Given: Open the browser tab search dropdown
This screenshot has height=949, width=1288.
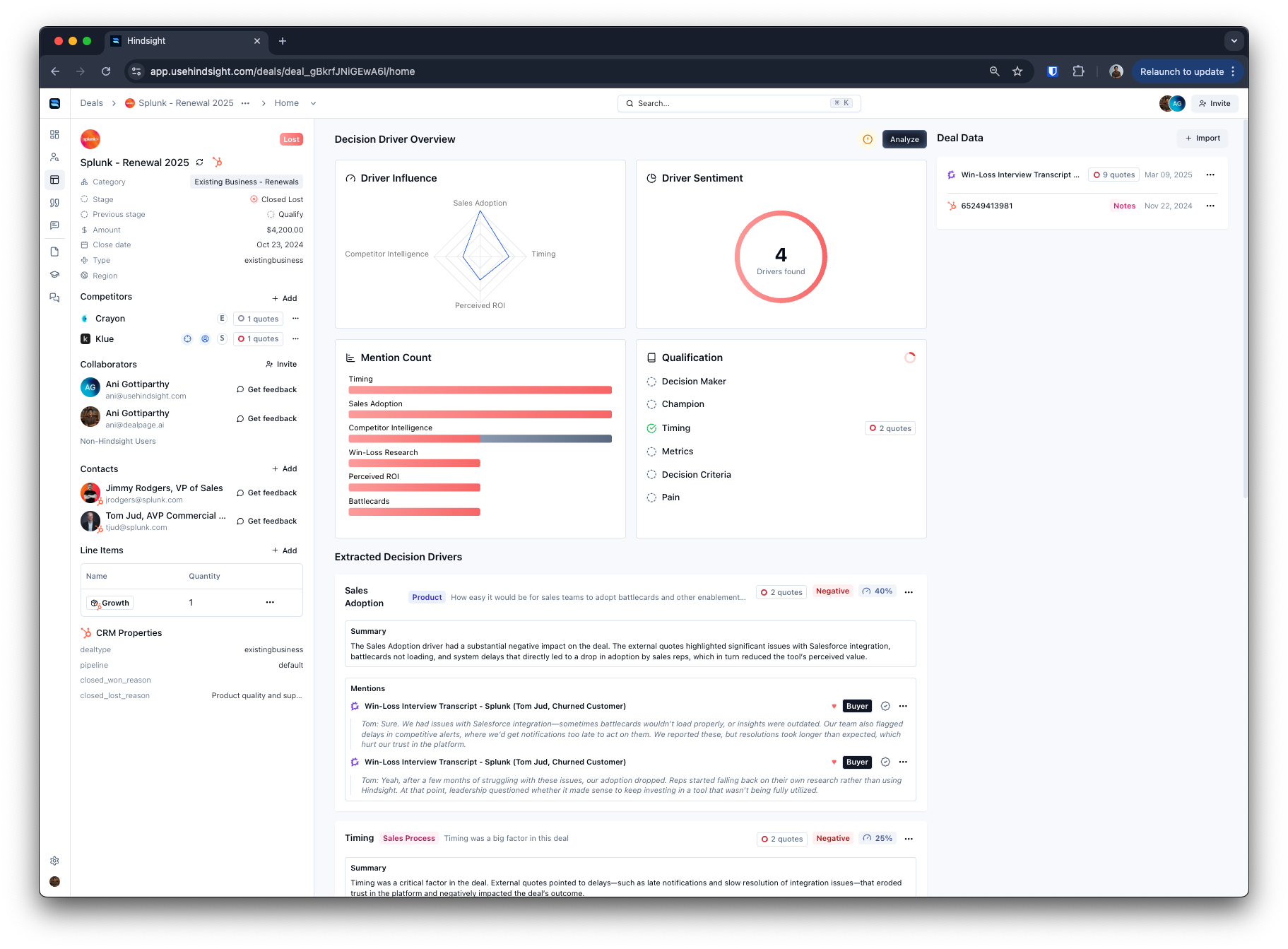Looking at the screenshot, I should [1234, 41].
